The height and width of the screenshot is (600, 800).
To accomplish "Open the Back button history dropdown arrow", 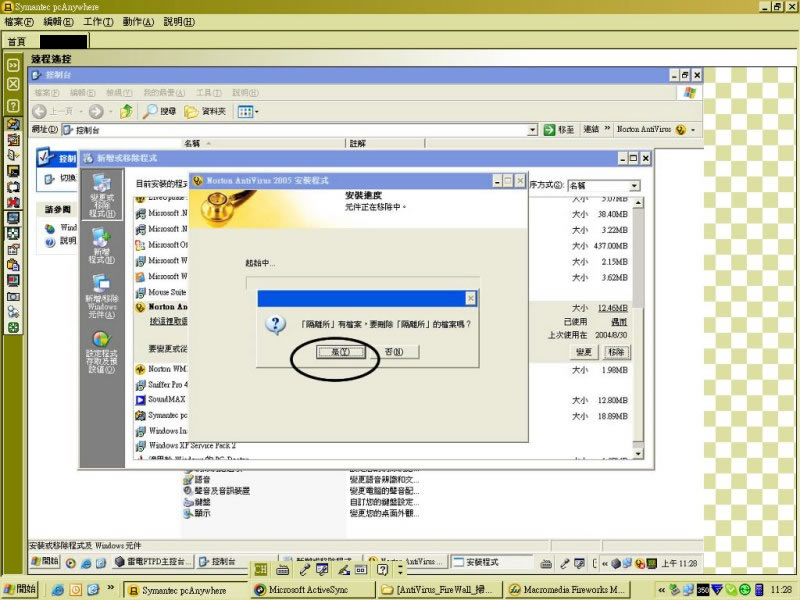I will point(81,111).
